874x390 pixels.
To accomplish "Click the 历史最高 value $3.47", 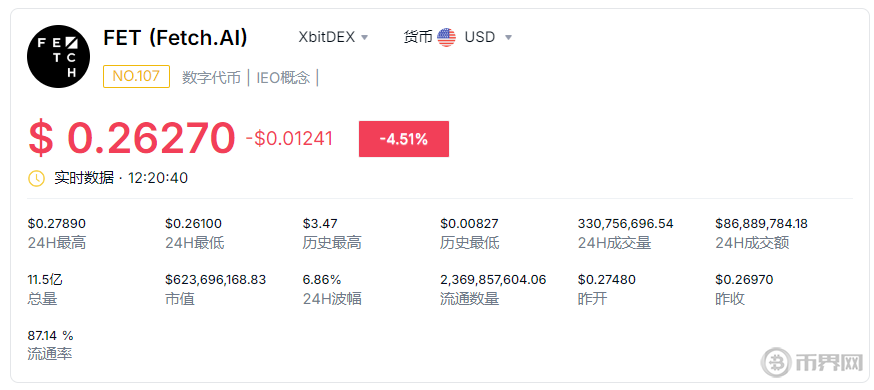I will coord(320,224).
